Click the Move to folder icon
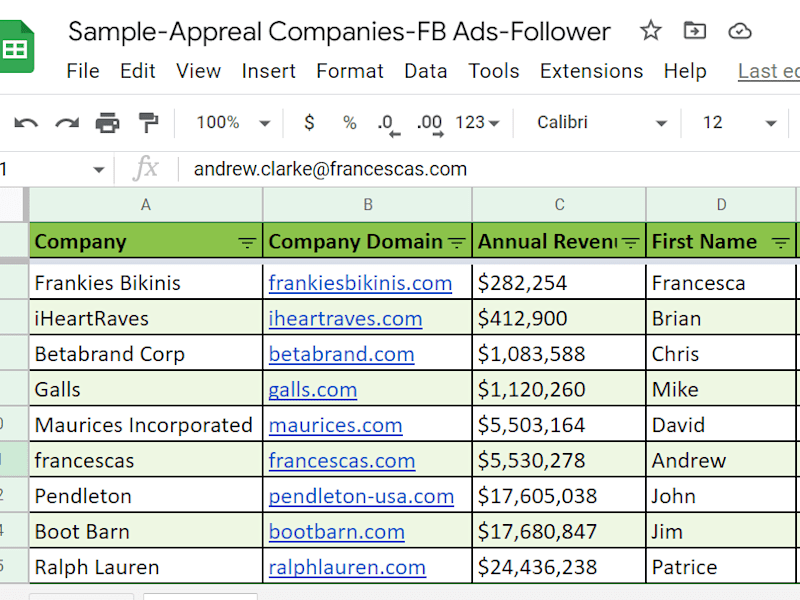 tap(695, 31)
